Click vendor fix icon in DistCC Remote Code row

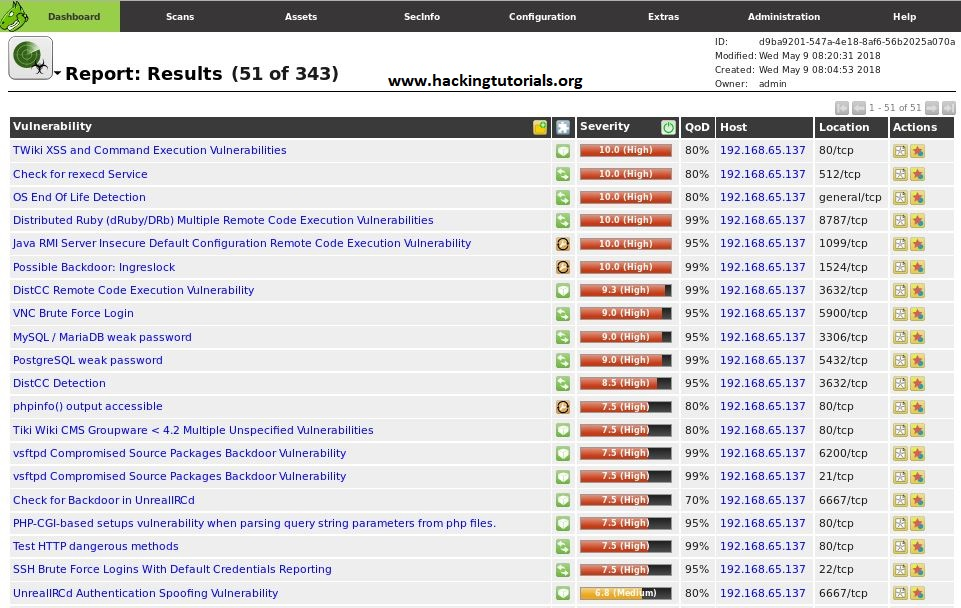coord(563,291)
